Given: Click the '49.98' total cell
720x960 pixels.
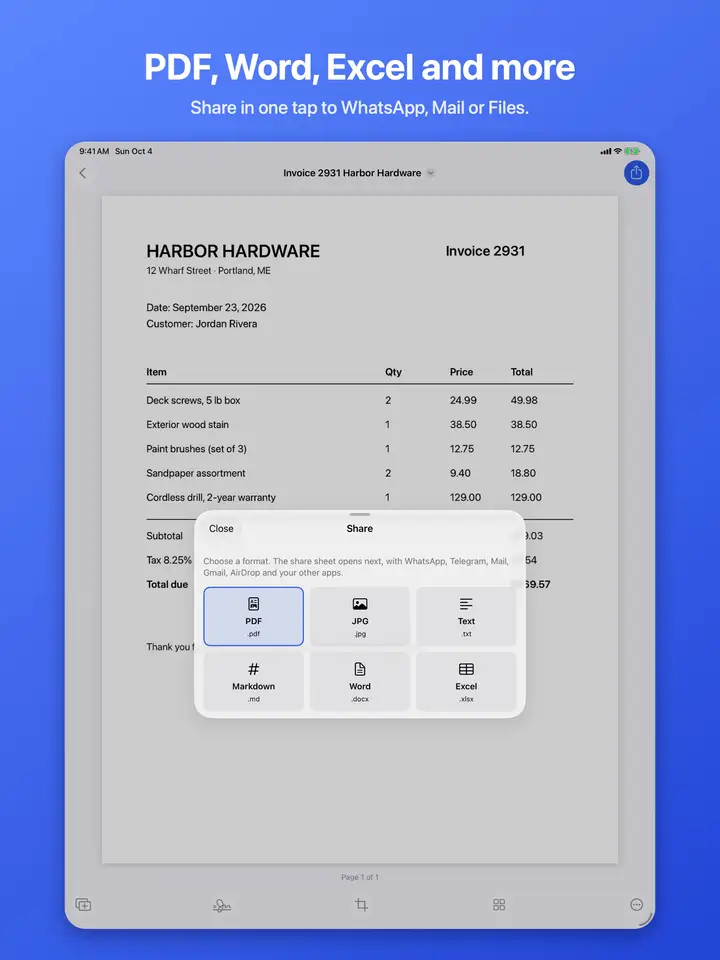Looking at the screenshot, I should (x=524, y=400).
